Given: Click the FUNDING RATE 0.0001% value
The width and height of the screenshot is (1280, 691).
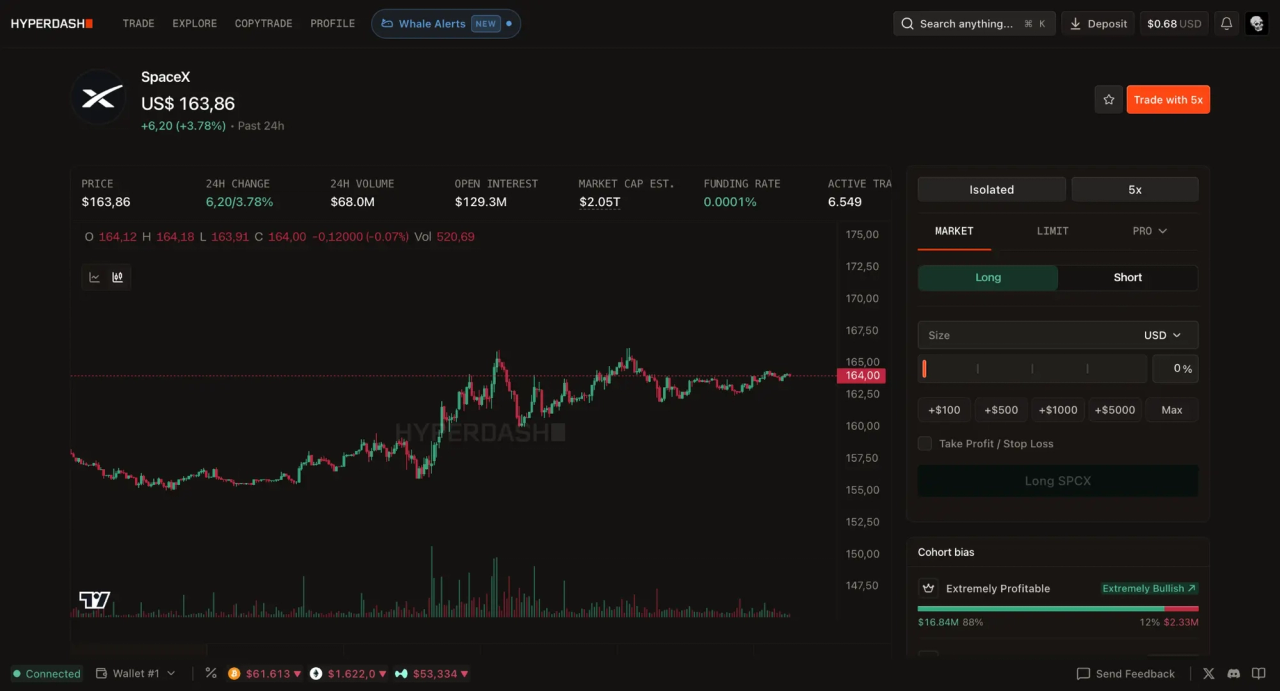Looking at the screenshot, I should coord(730,202).
